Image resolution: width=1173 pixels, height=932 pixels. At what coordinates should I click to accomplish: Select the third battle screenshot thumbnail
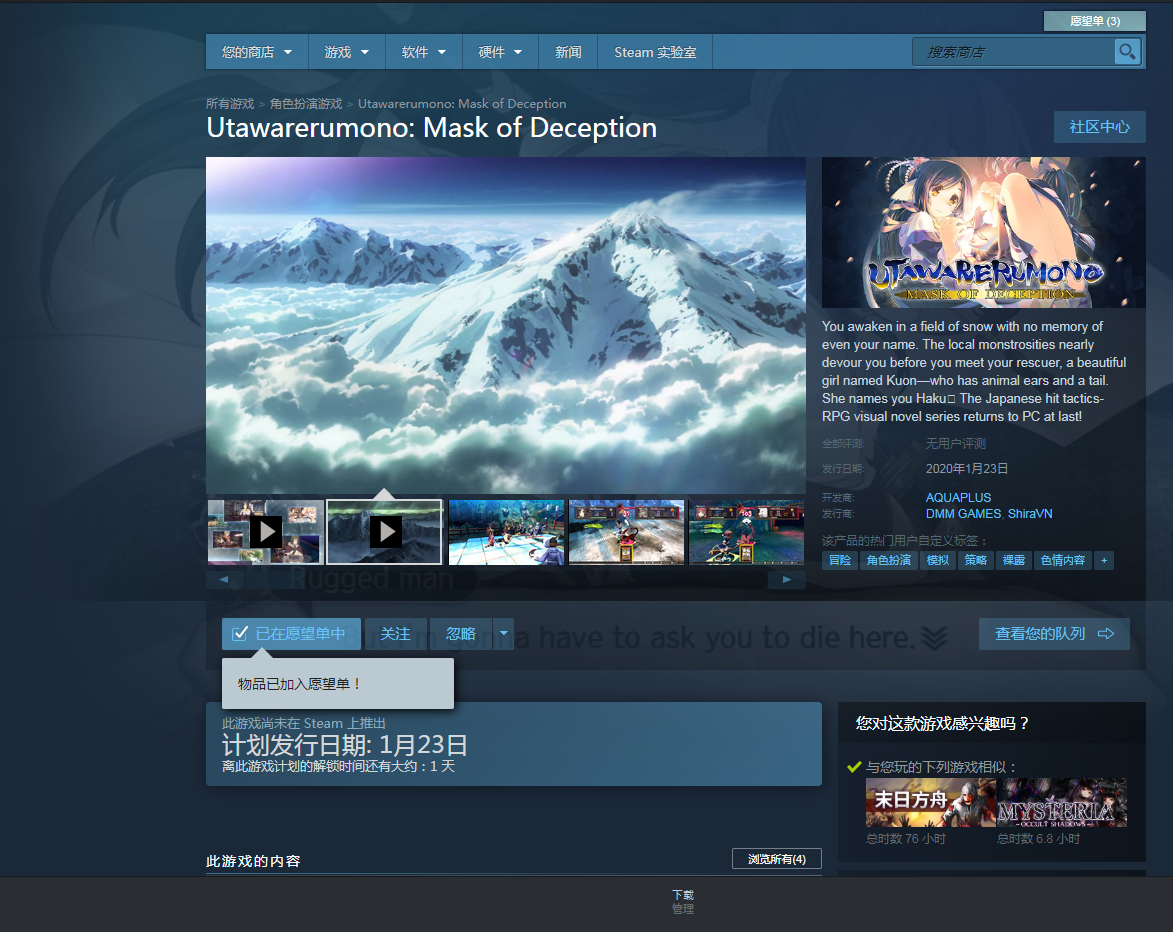[506, 532]
